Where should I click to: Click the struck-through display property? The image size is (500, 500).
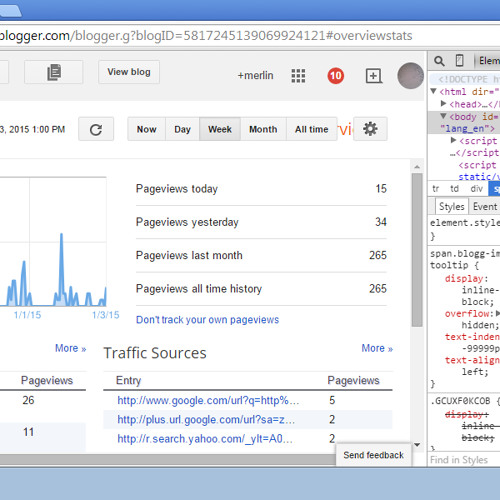coord(466,415)
